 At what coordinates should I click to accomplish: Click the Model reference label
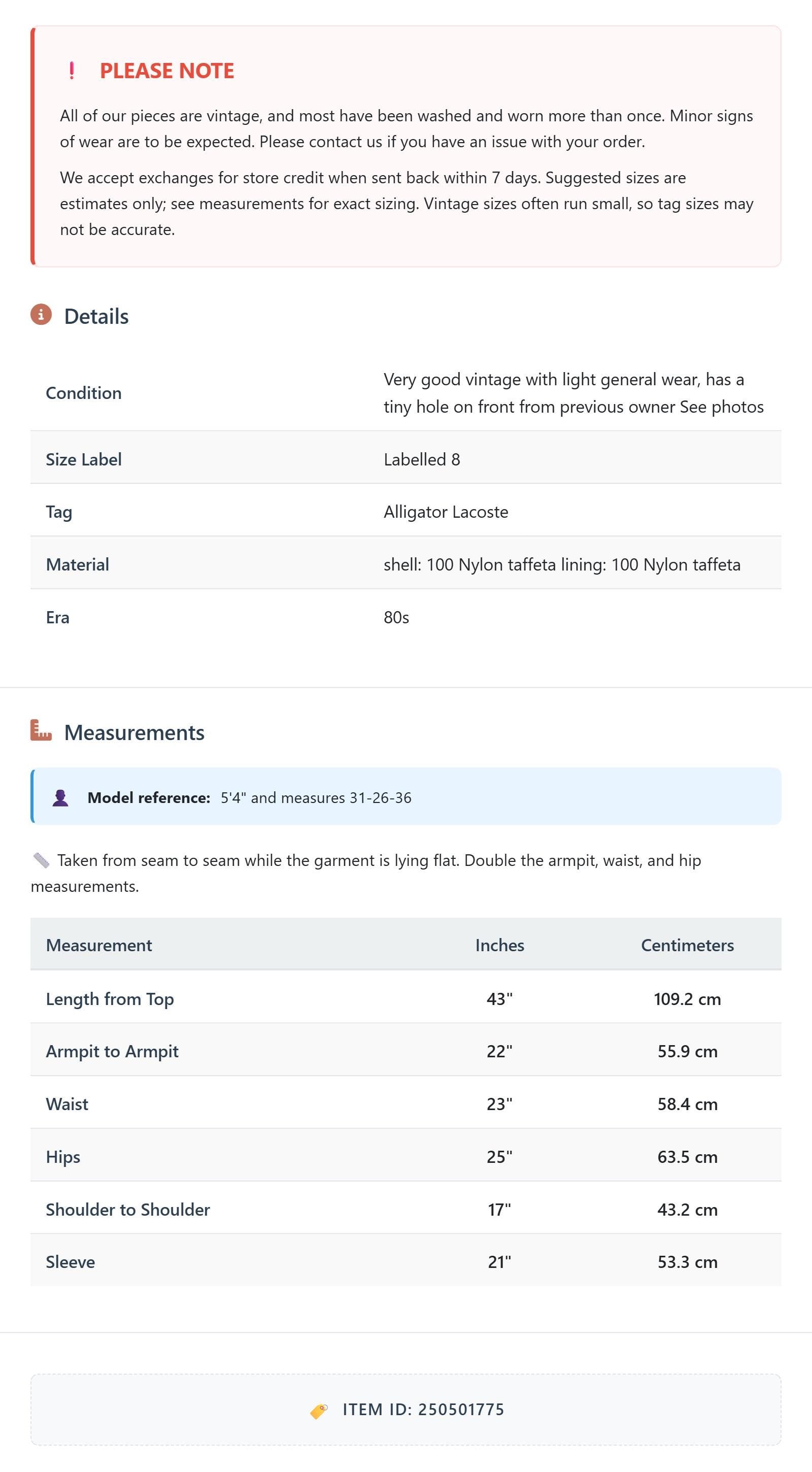(149, 798)
